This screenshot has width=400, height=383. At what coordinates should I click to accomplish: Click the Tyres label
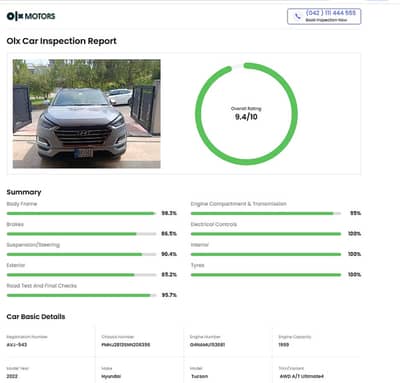[197, 265]
